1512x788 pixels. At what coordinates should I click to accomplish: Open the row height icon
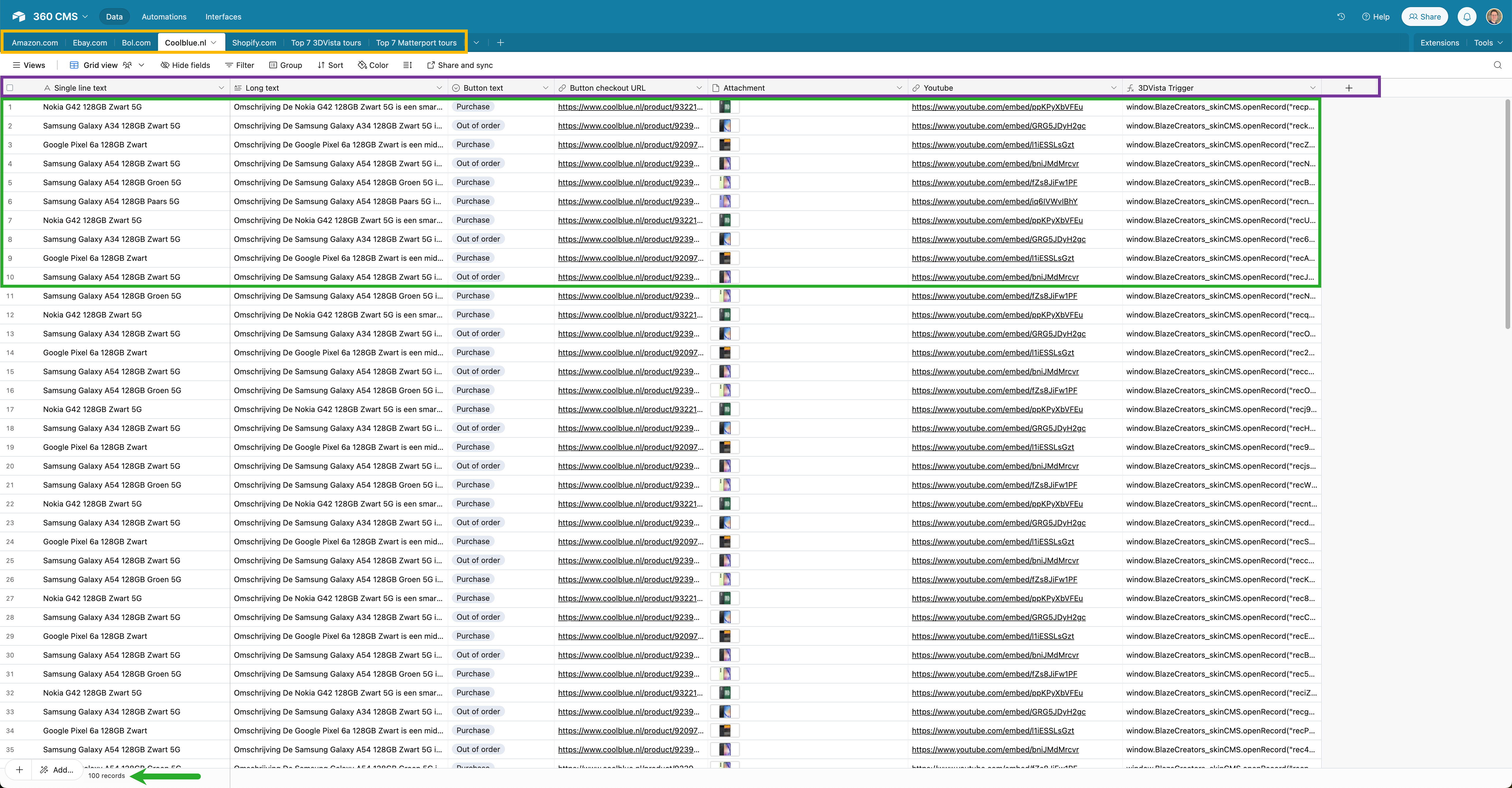pos(407,65)
